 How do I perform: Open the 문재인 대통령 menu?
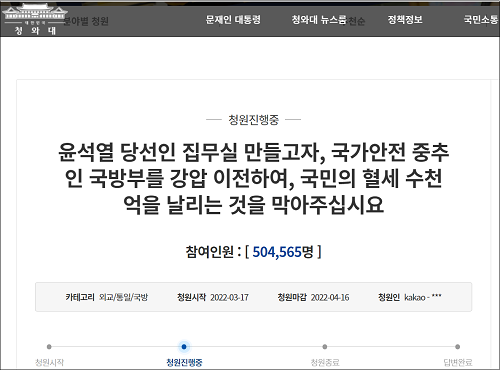click(x=233, y=20)
